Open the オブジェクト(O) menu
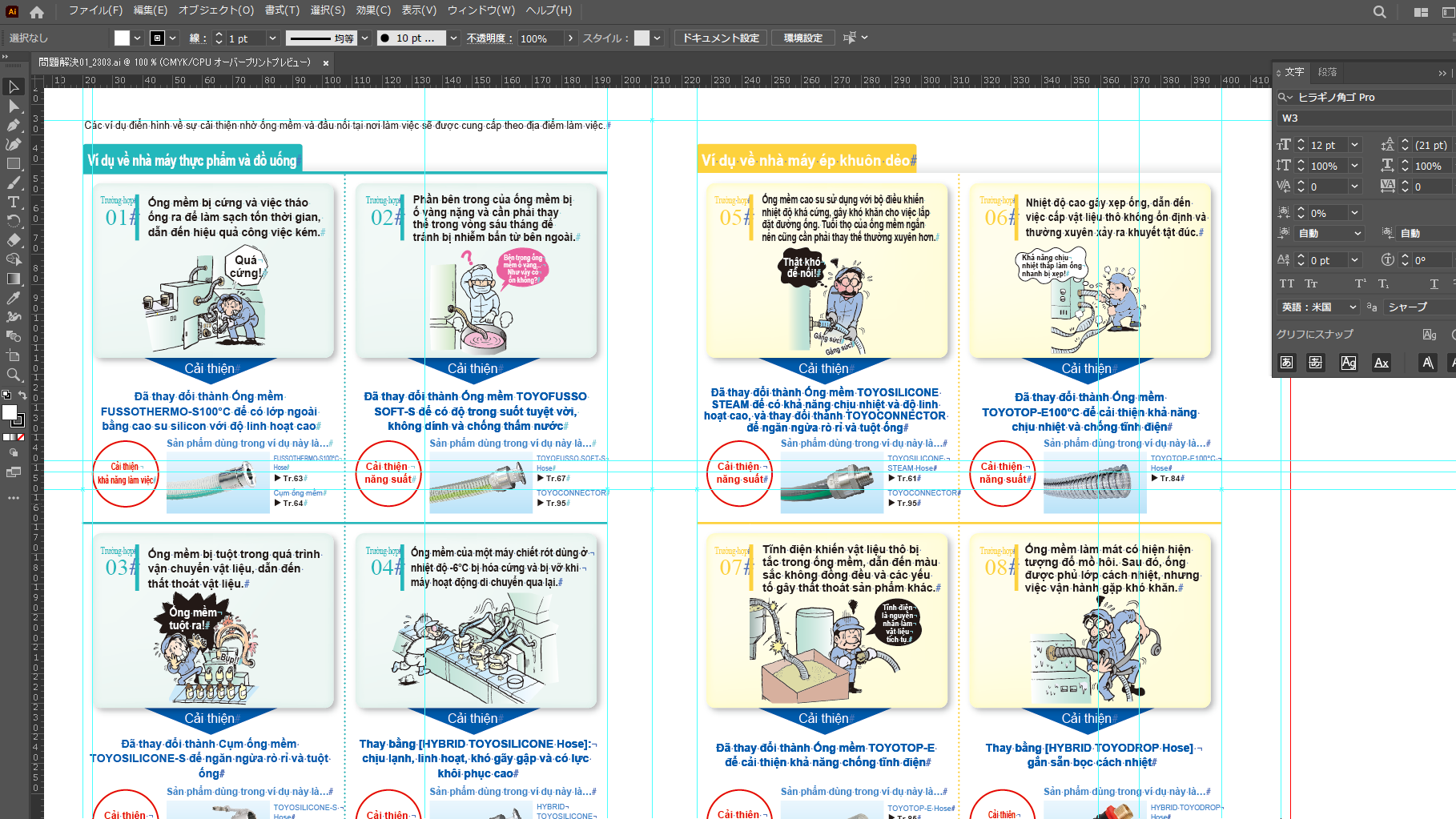Image resolution: width=1456 pixels, height=819 pixels. click(215, 10)
